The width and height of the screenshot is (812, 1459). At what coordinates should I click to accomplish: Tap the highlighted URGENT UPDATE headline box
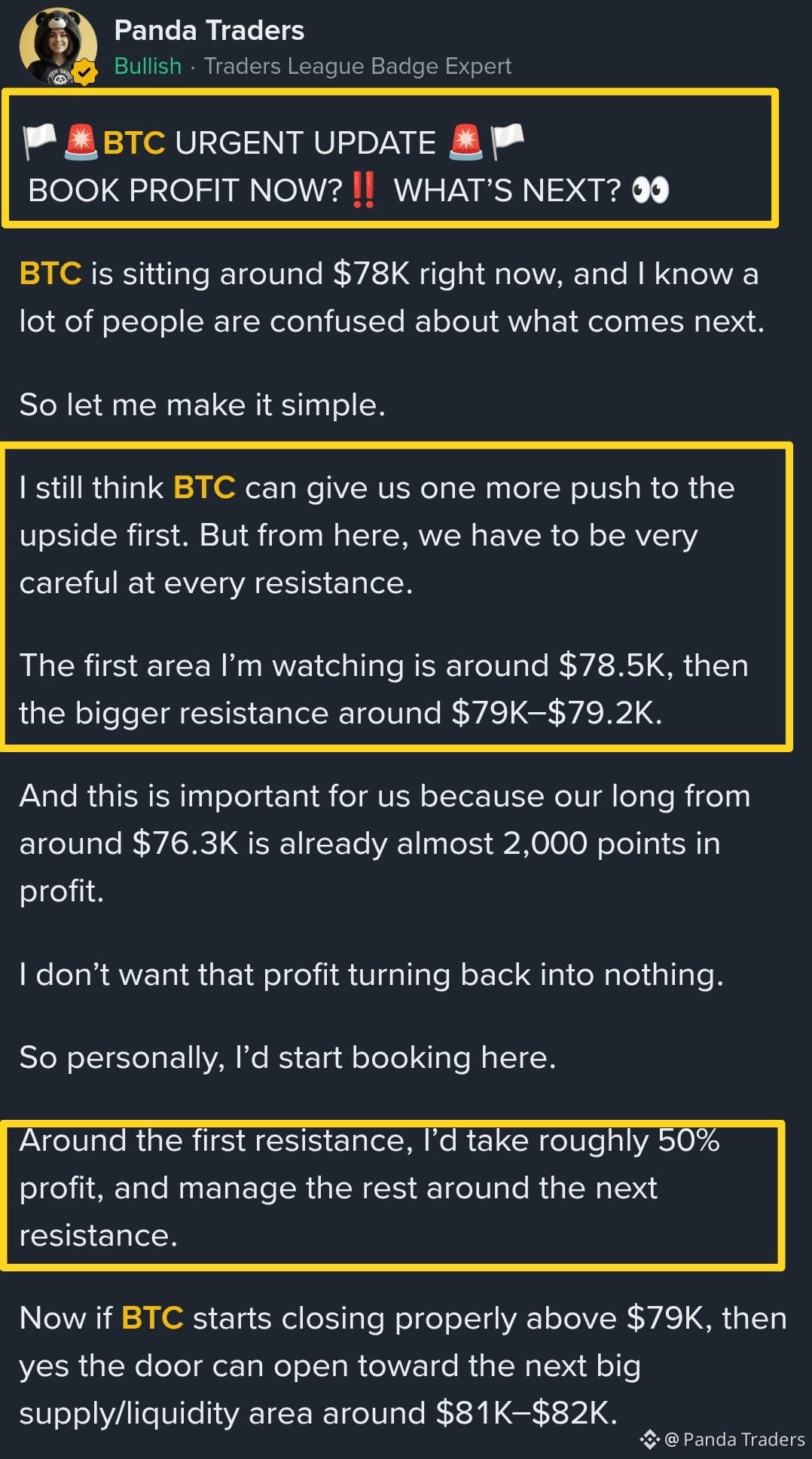(x=389, y=158)
